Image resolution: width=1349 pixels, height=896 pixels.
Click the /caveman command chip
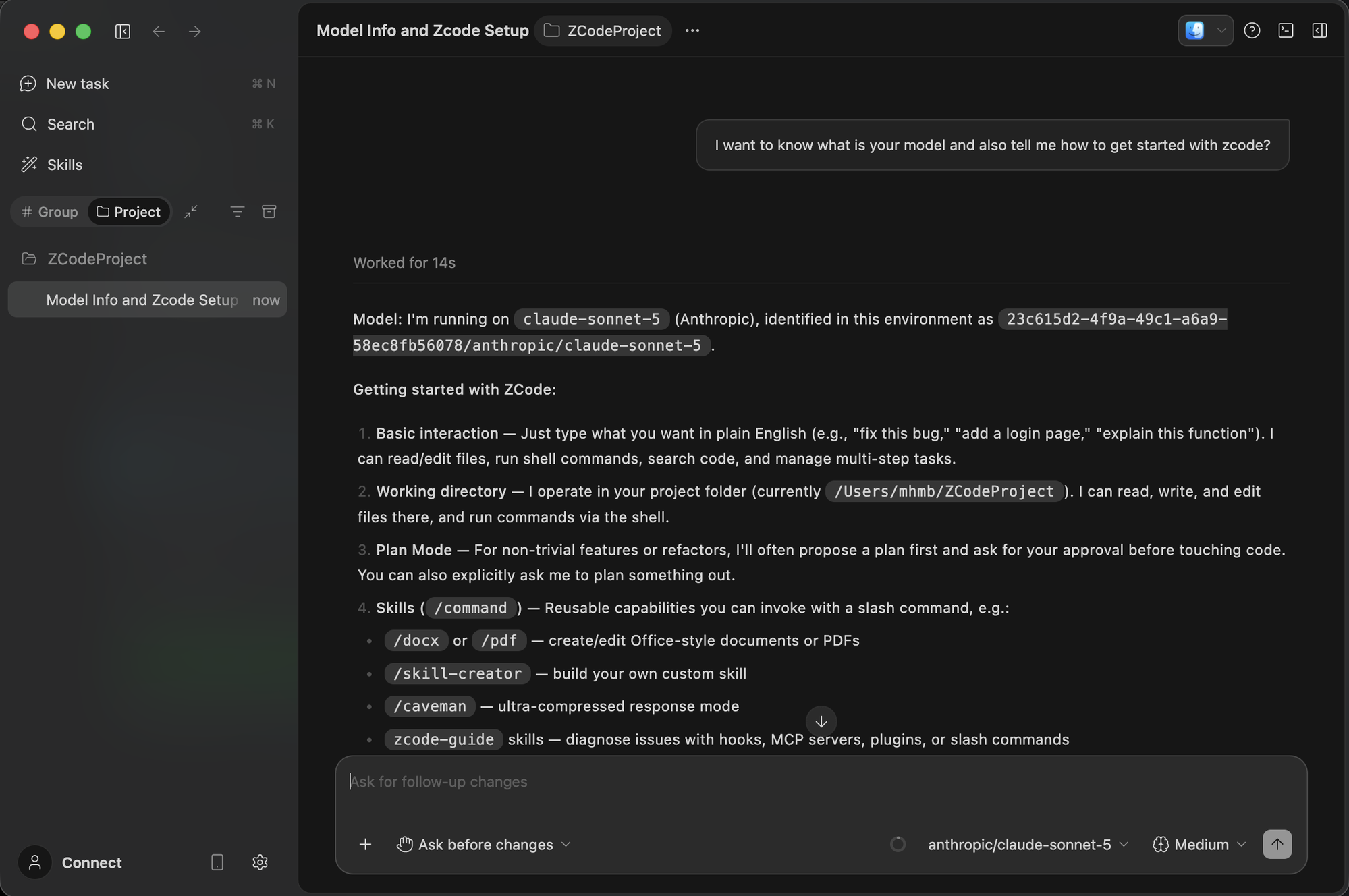point(430,706)
